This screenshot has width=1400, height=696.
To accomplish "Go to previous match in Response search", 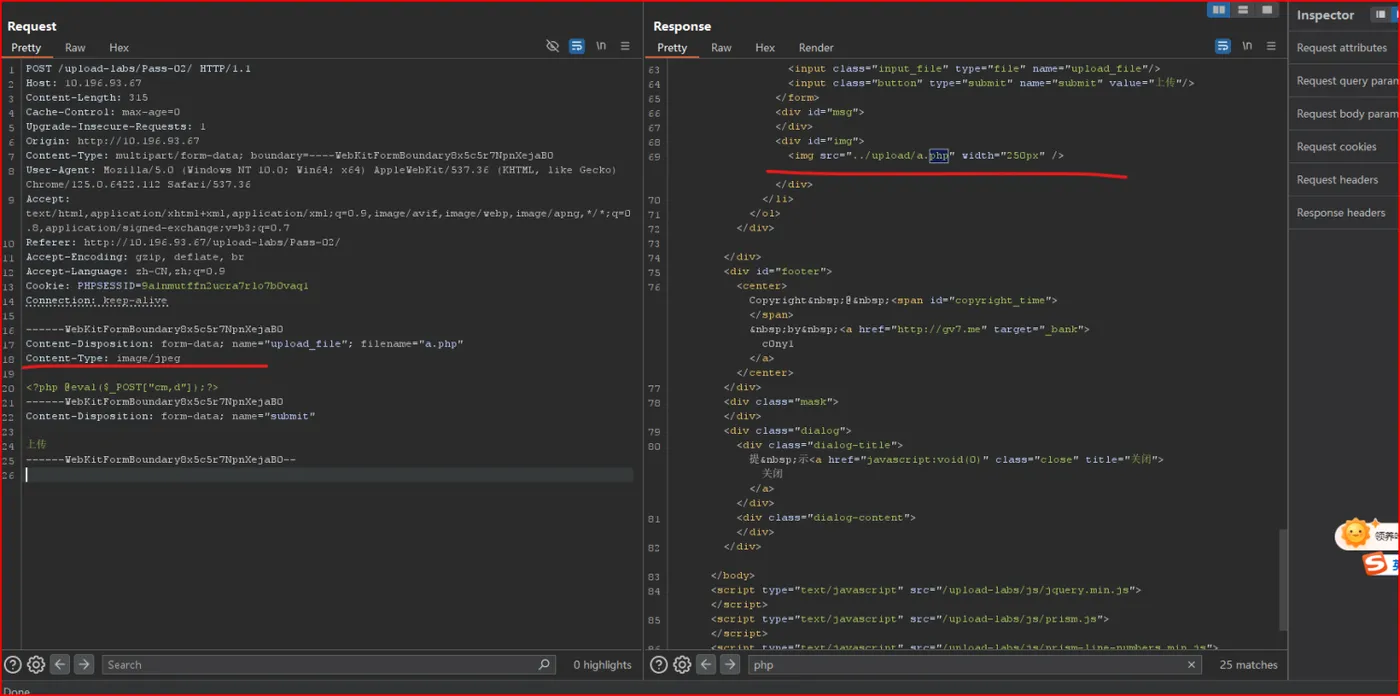I will point(706,664).
